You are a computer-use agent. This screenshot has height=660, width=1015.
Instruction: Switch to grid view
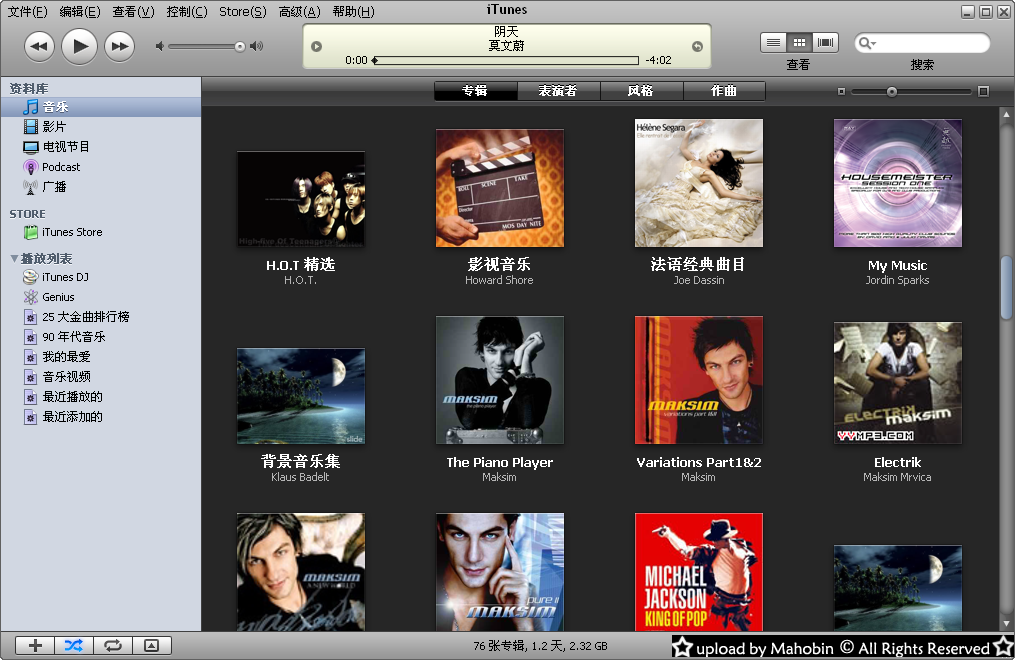799,43
